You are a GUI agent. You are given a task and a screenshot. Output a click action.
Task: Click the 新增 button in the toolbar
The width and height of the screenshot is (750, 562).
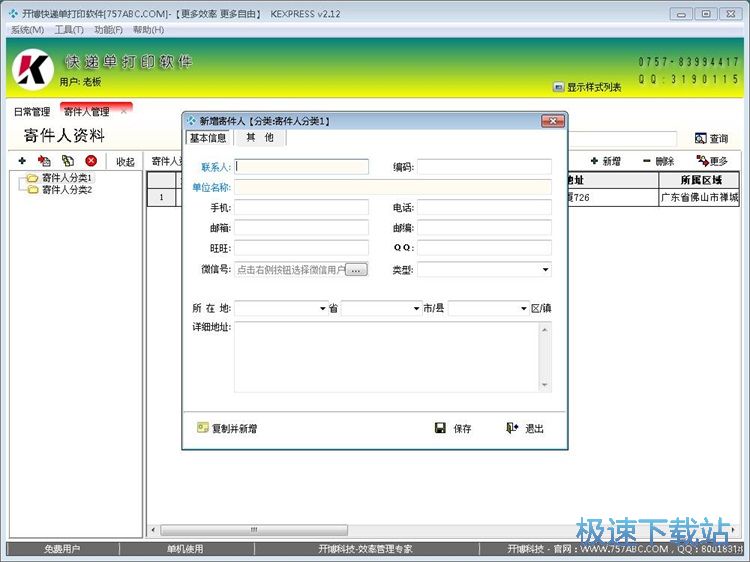pyautogui.click(x=606, y=161)
